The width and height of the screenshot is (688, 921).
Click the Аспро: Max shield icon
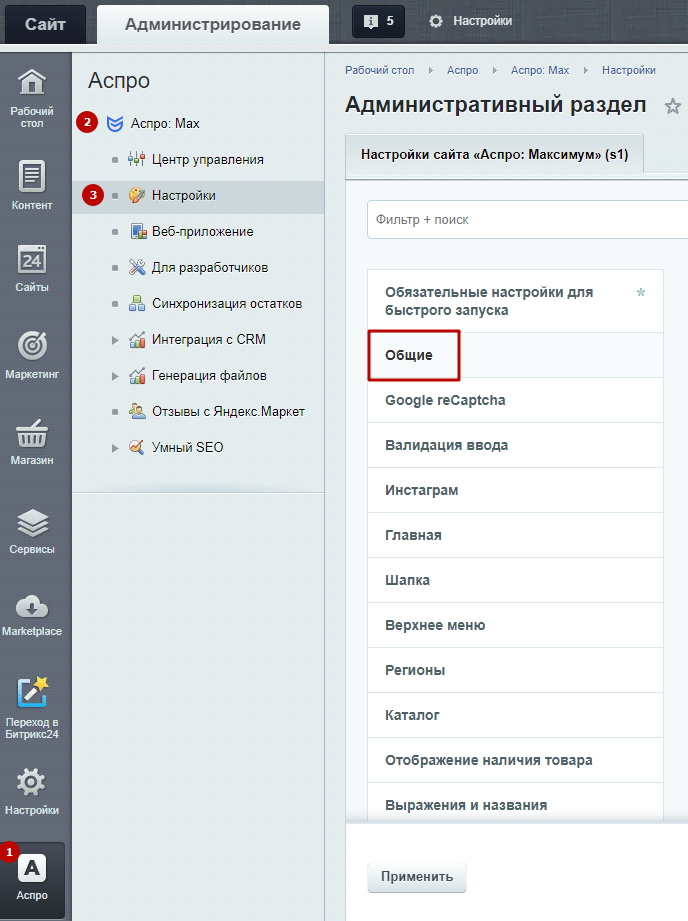(115, 123)
